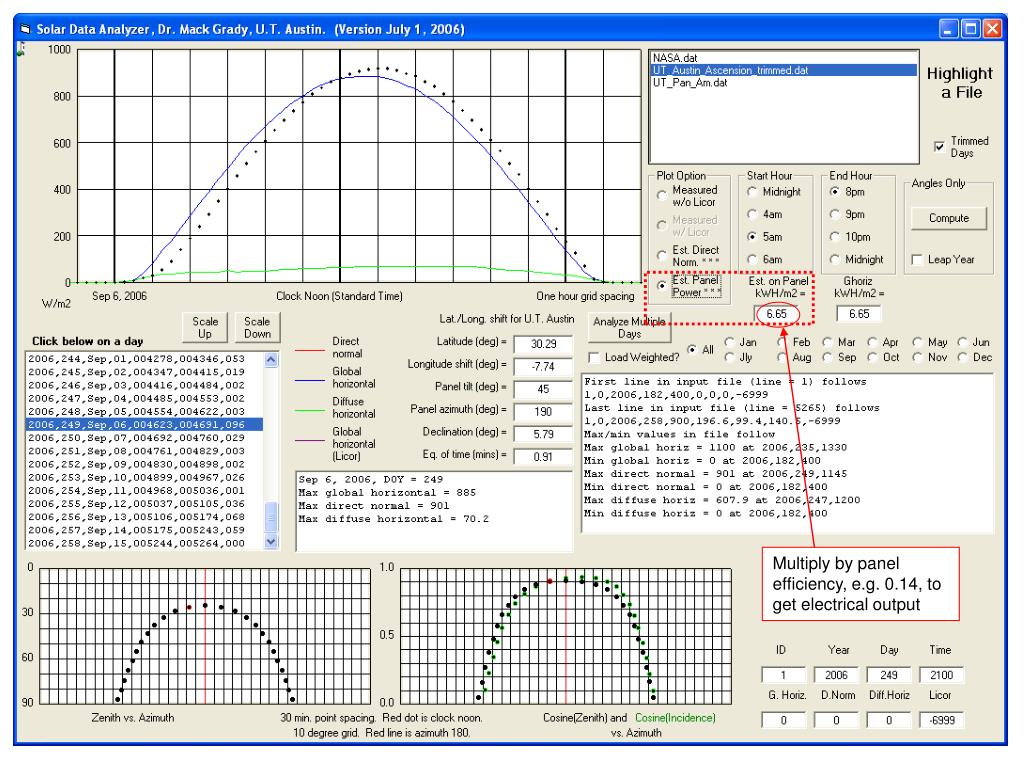Select day row 2006,253,Sep,10

tap(144, 477)
